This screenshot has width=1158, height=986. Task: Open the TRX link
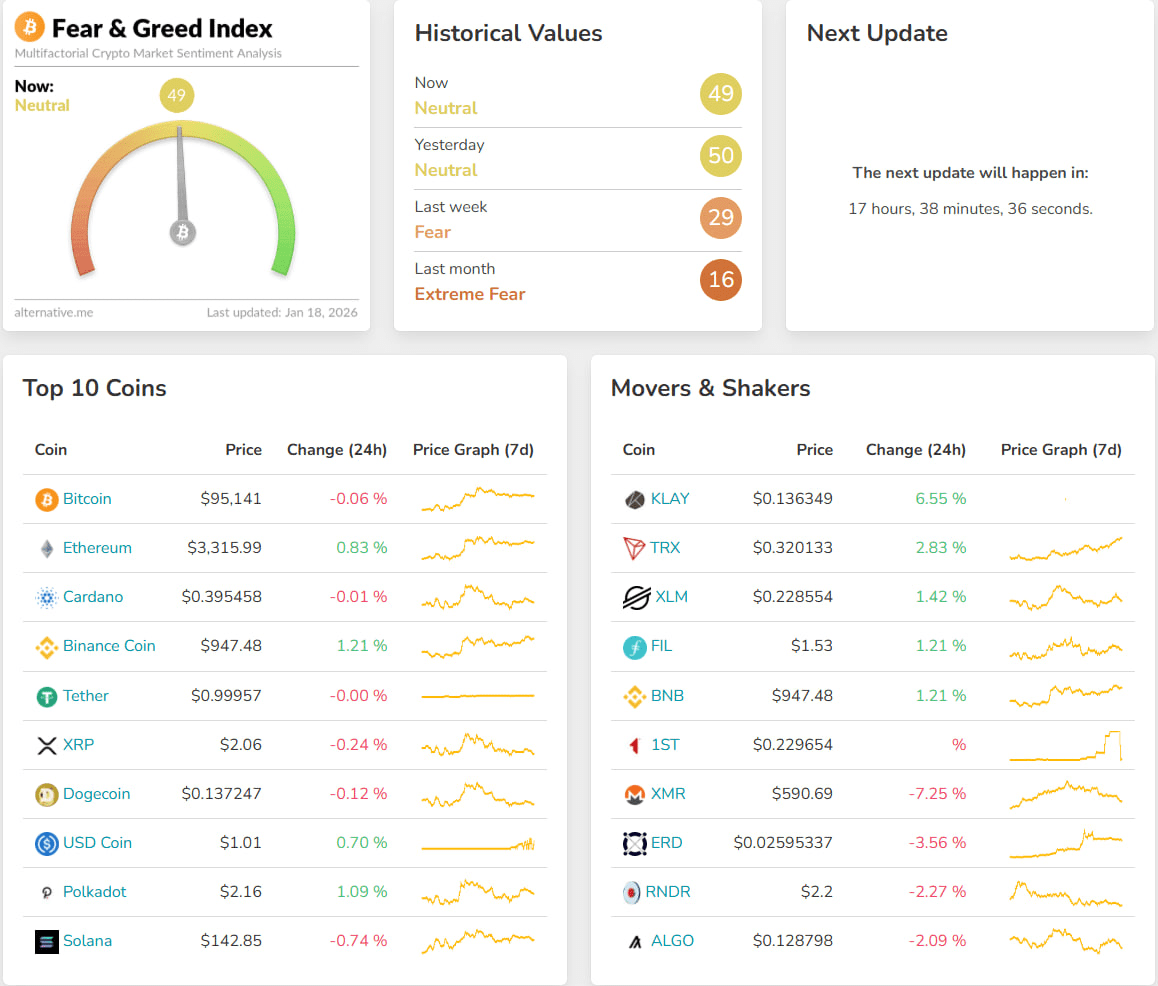pos(665,547)
